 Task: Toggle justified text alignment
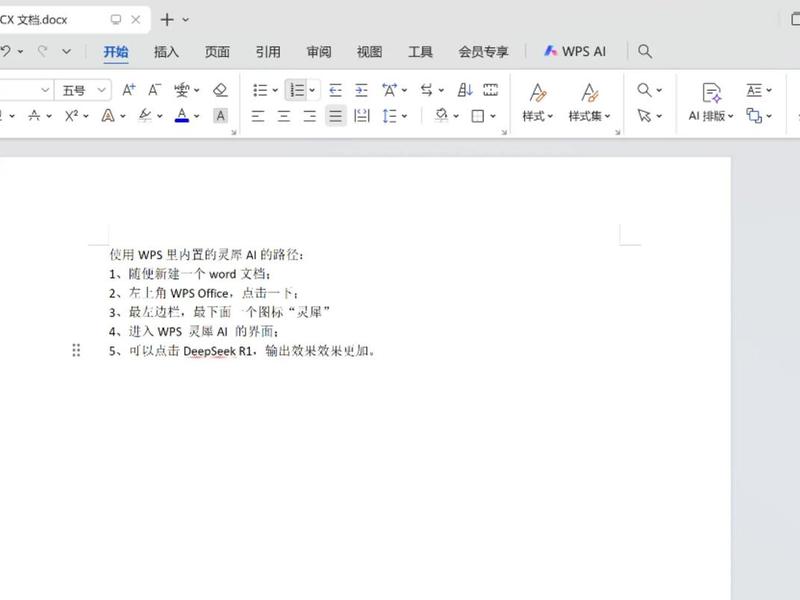coord(335,116)
